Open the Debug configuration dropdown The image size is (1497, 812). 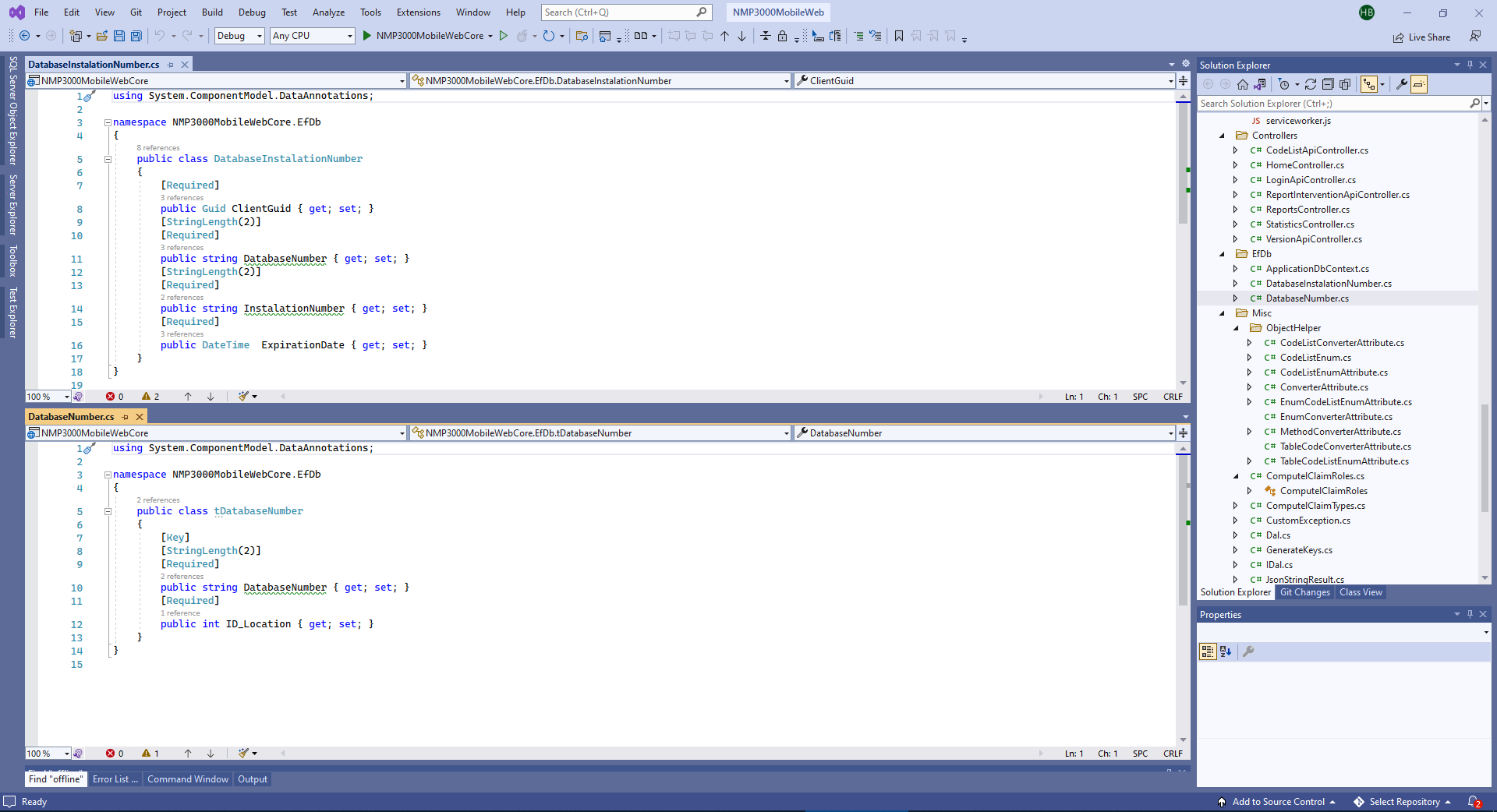tap(240, 36)
